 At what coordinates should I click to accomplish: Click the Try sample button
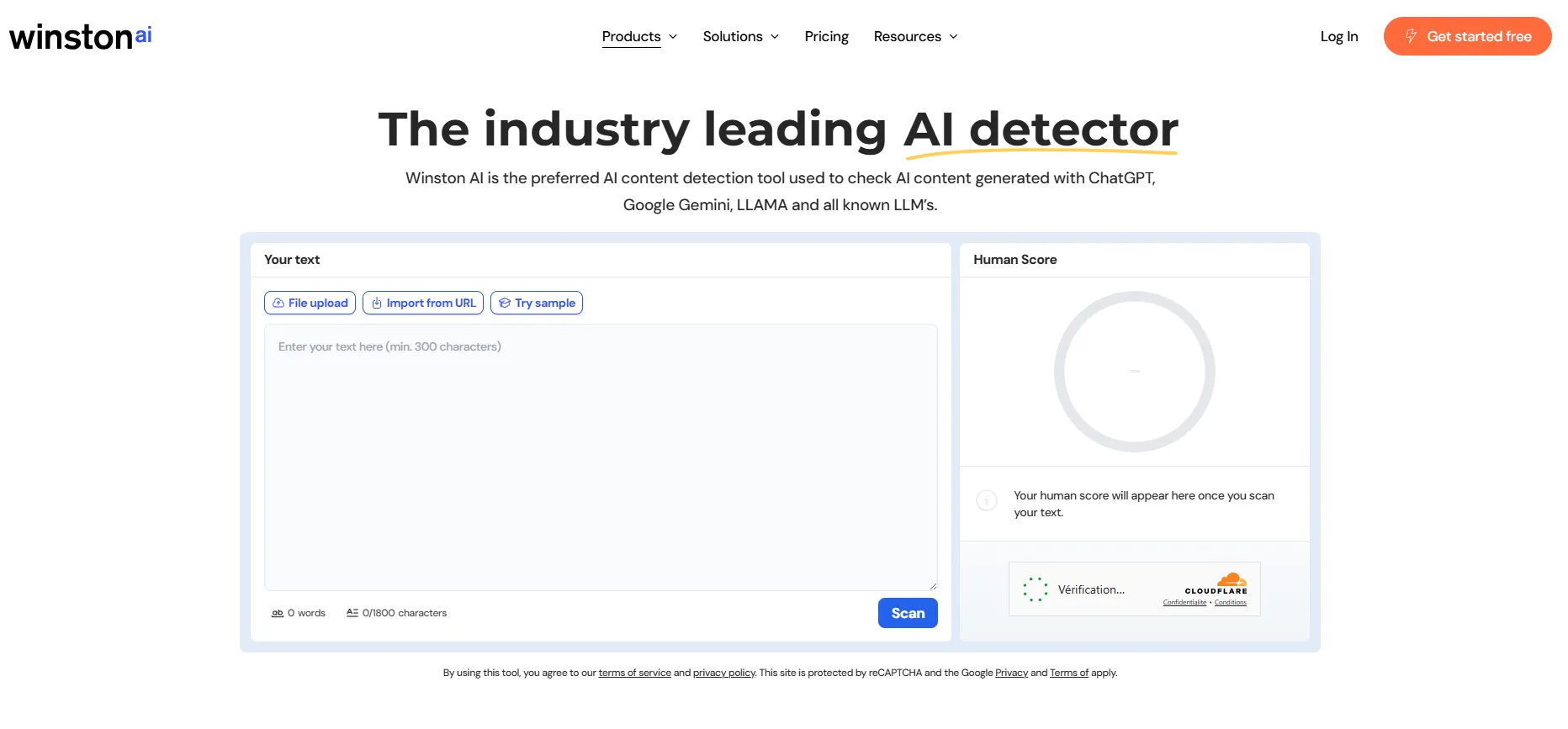pos(537,303)
